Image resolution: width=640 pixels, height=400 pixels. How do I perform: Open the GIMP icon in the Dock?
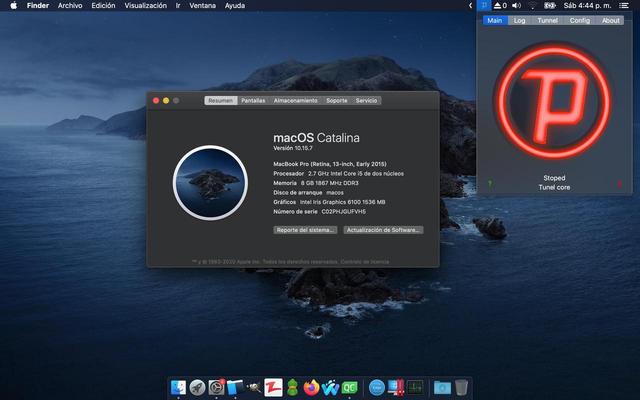254,387
